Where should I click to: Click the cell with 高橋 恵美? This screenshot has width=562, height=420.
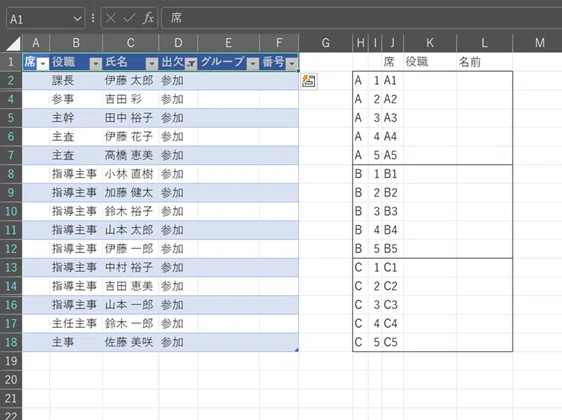(x=130, y=155)
